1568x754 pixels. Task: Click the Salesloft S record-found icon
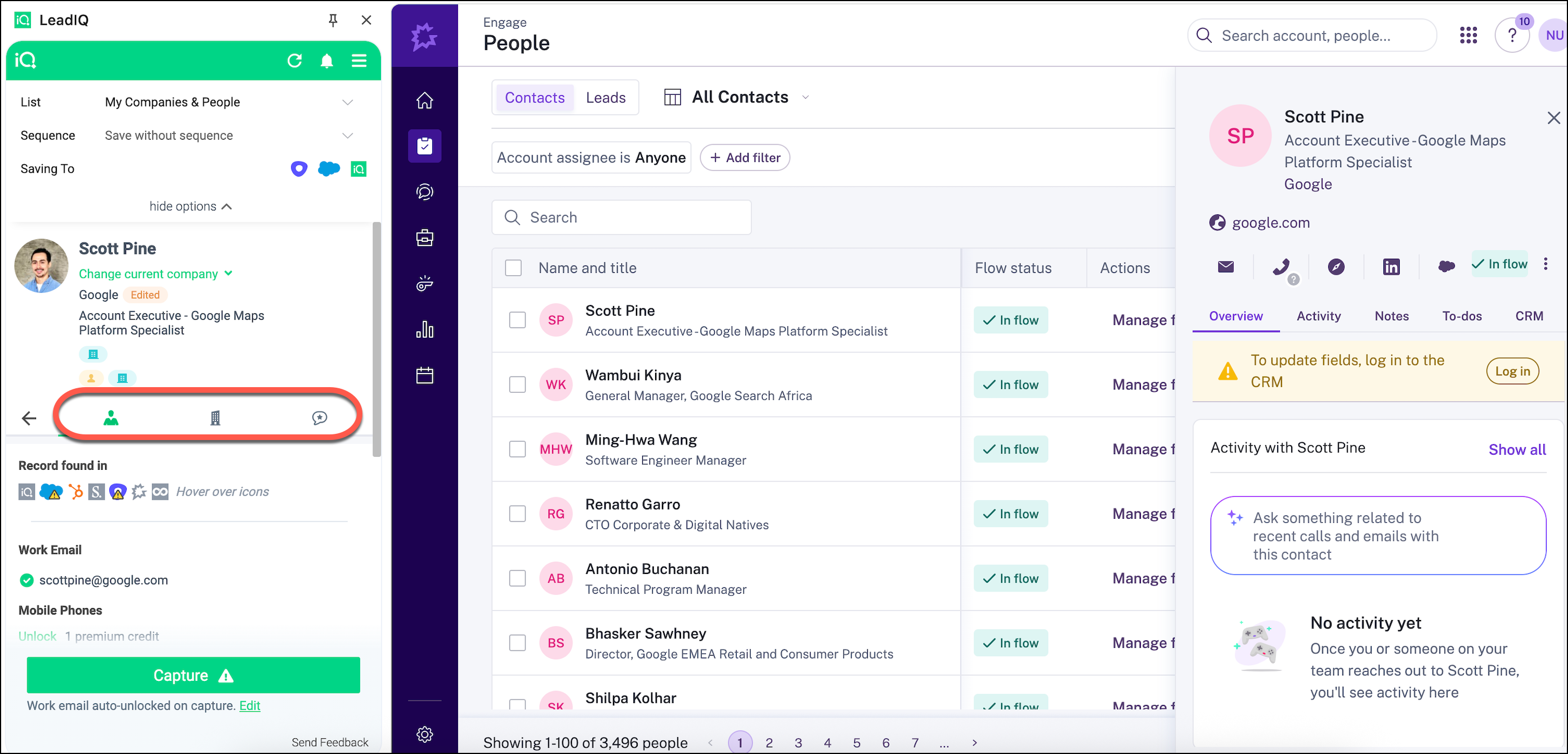[x=96, y=491]
